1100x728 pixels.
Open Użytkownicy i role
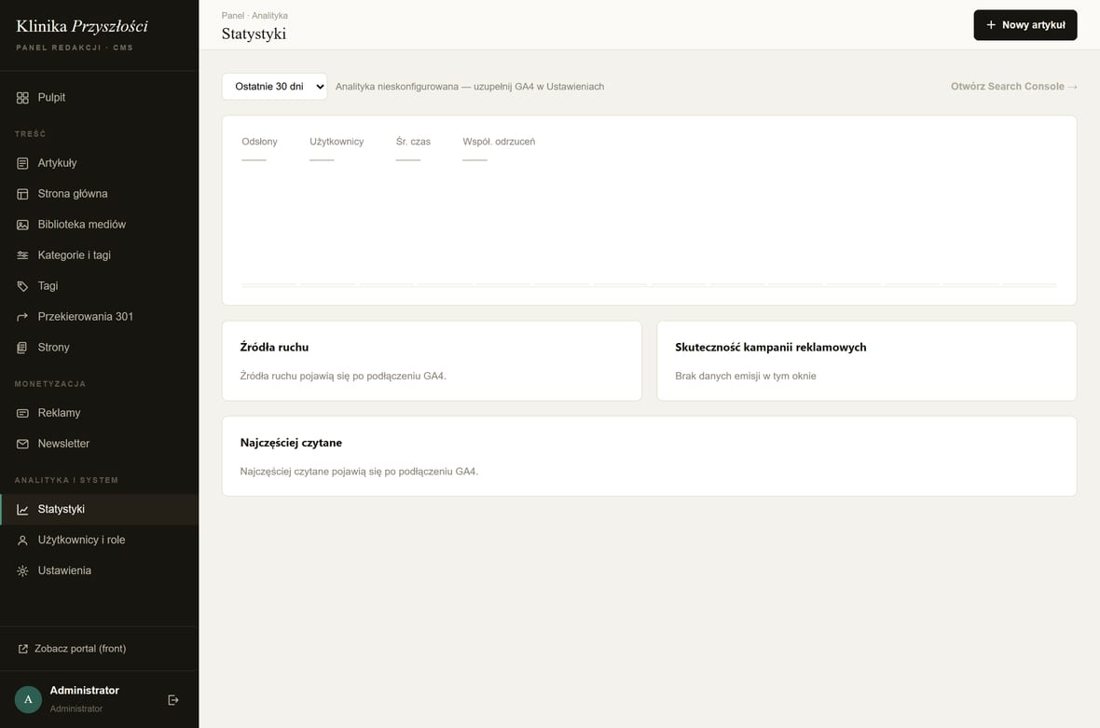tap(99, 540)
